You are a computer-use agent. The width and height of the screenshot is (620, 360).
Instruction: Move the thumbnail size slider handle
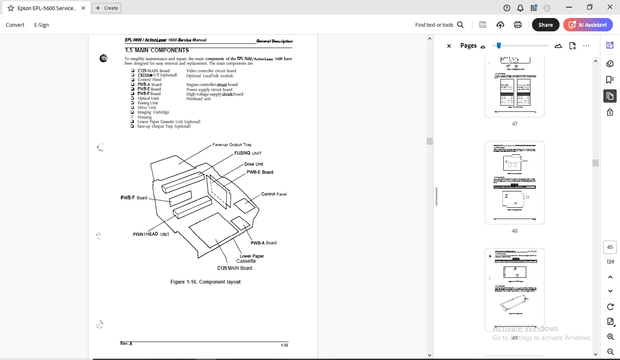point(499,45)
